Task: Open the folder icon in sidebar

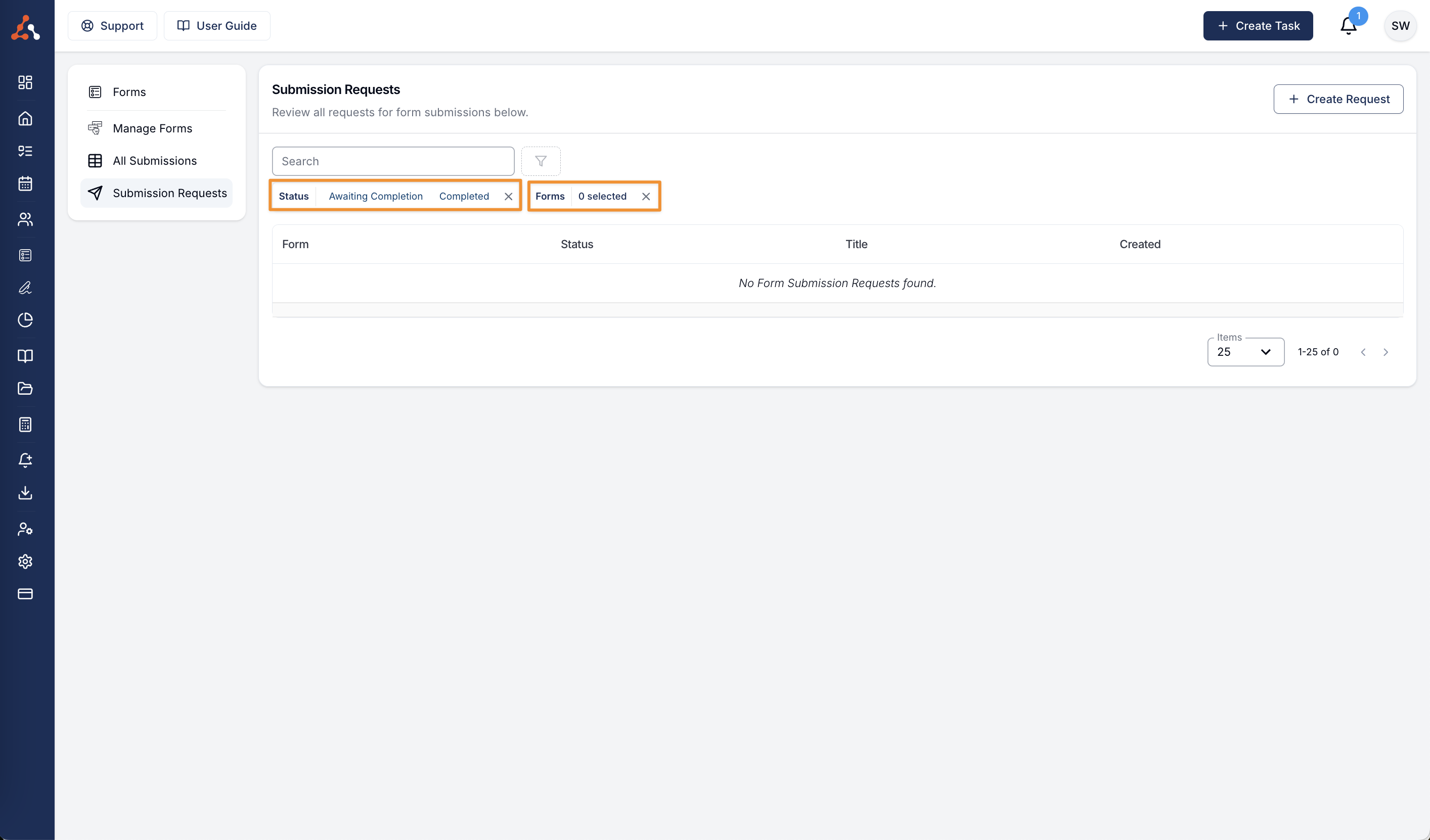Action: click(x=25, y=389)
